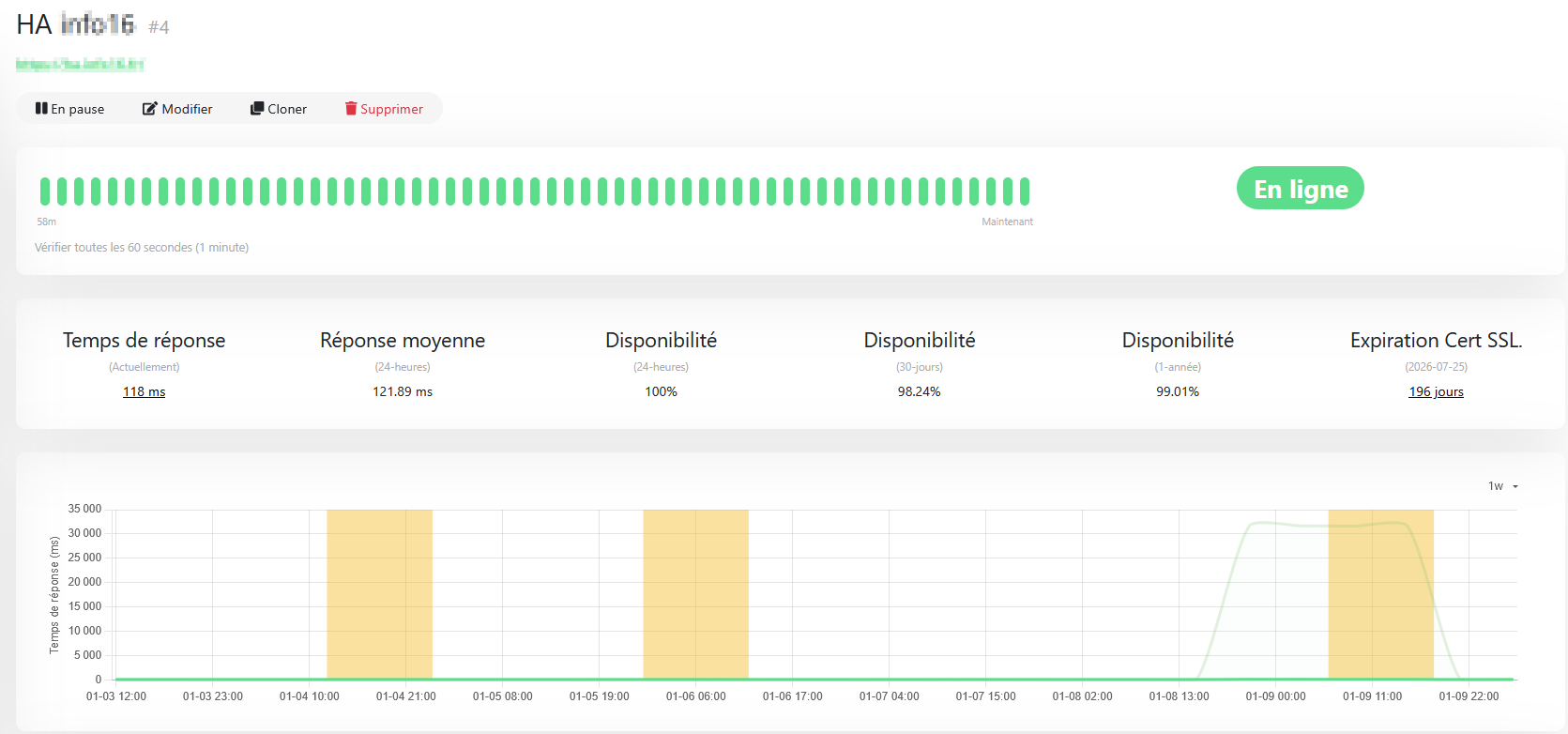Click the yellow maintenance band near 01-04 10:00
Screen dimensions: 1568x734
tap(379, 593)
